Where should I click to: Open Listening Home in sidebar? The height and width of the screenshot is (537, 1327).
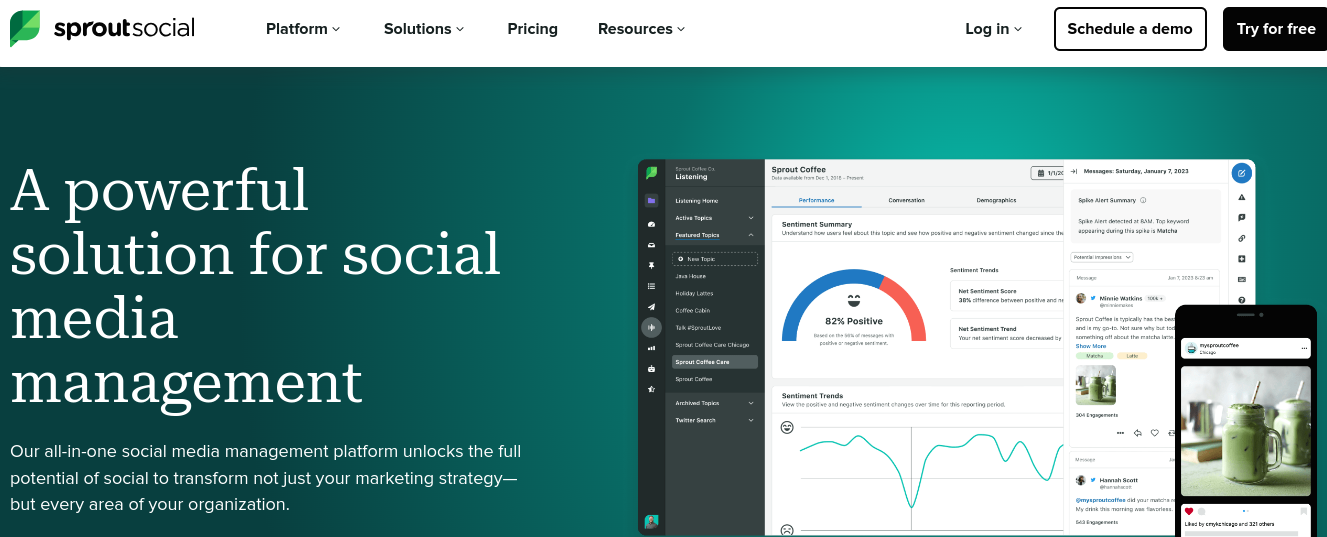point(697,201)
